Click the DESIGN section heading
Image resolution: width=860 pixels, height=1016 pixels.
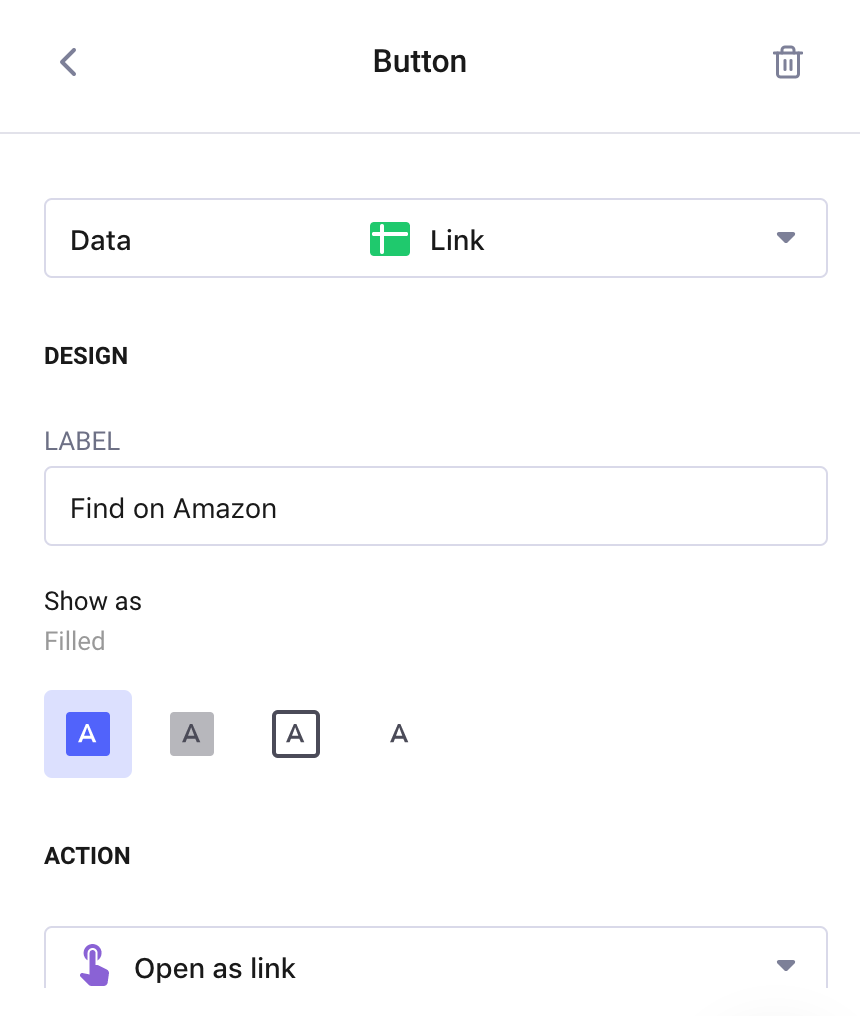[x=86, y=356]
